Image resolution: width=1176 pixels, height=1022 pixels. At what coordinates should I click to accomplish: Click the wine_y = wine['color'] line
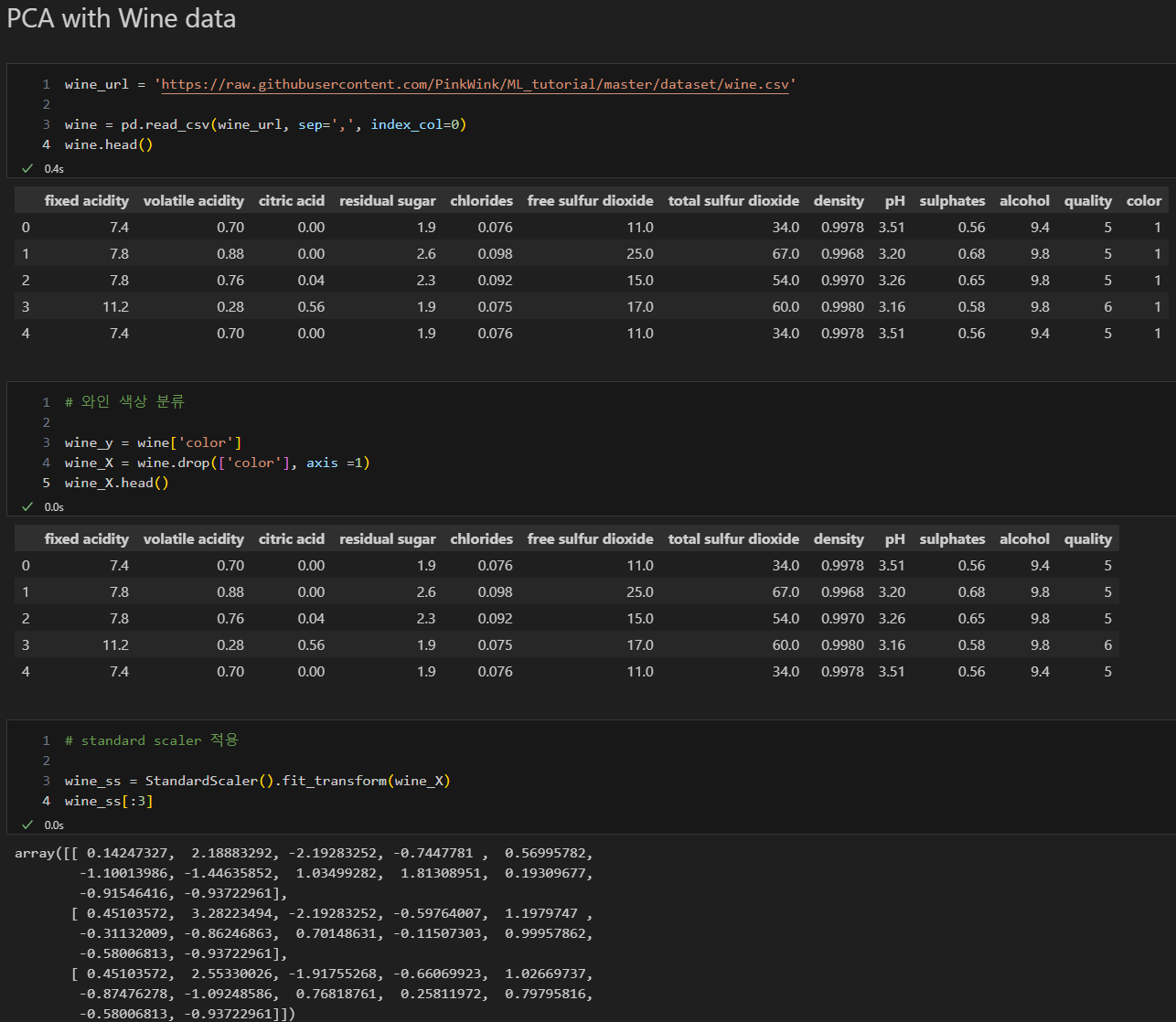point(153,442)
